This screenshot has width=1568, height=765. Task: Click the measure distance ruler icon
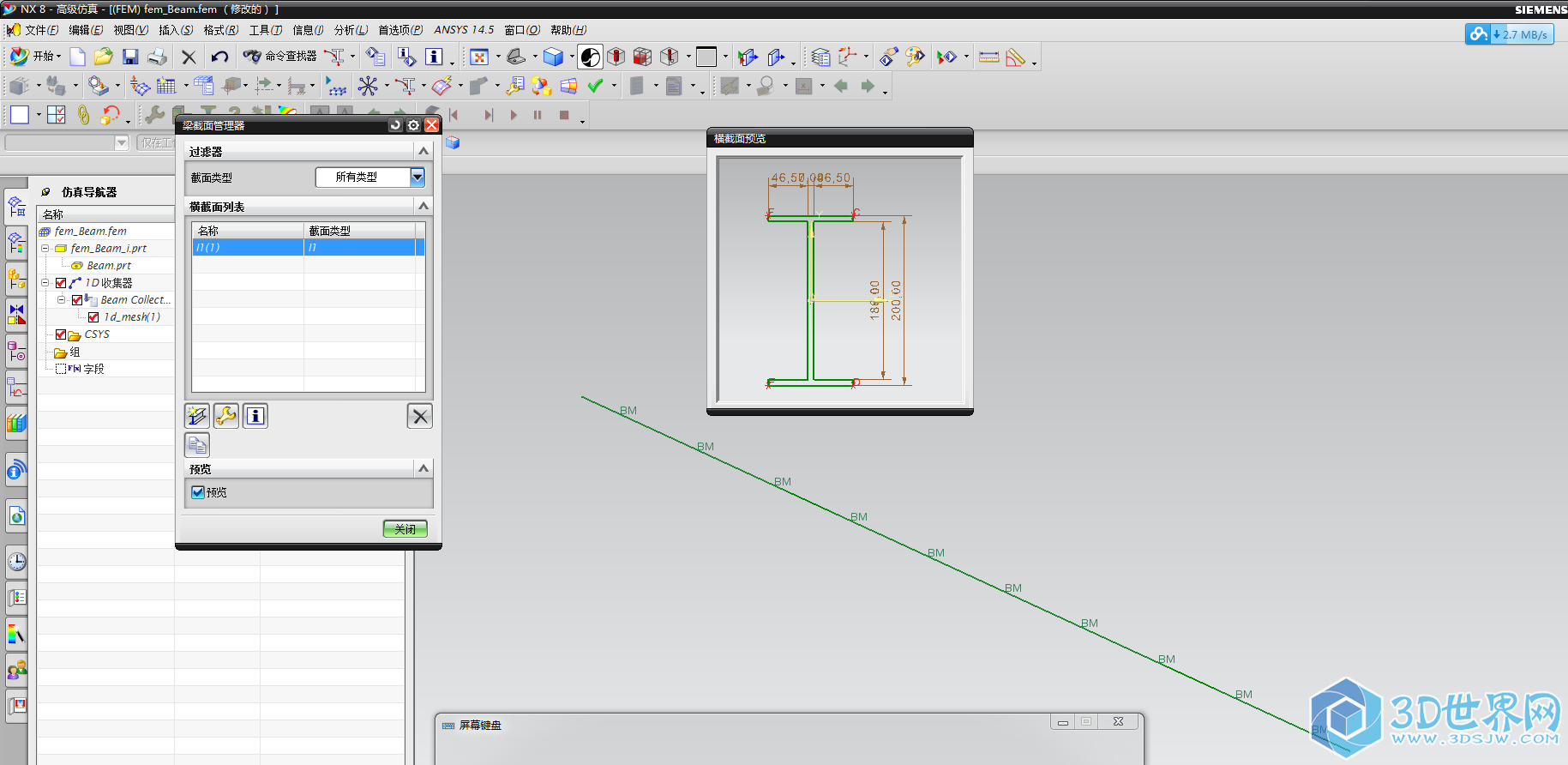point(988,57)
